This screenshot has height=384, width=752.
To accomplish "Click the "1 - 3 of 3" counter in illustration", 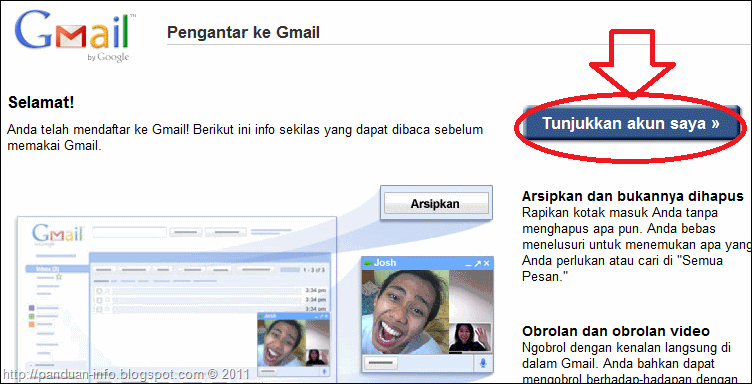I will 315,270.
